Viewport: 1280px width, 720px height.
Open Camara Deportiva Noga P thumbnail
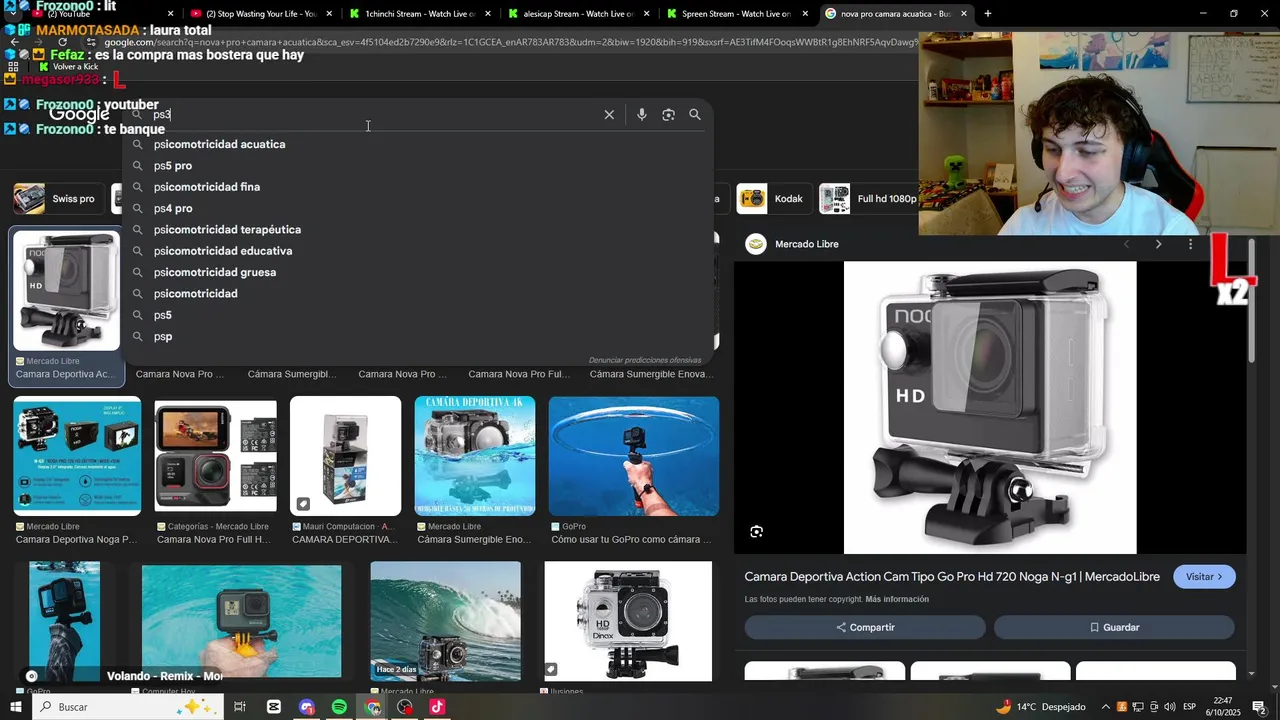coord(77,456)
